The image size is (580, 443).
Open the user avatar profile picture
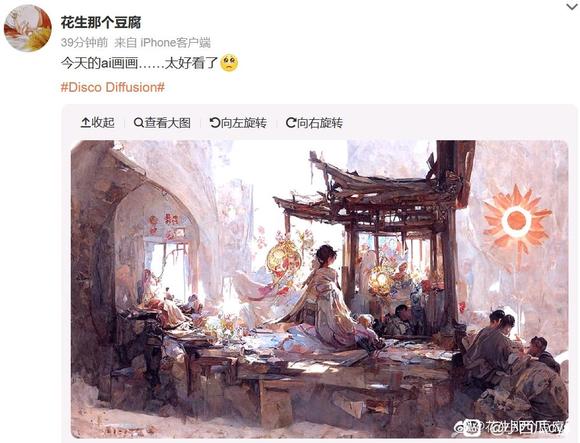27,28
